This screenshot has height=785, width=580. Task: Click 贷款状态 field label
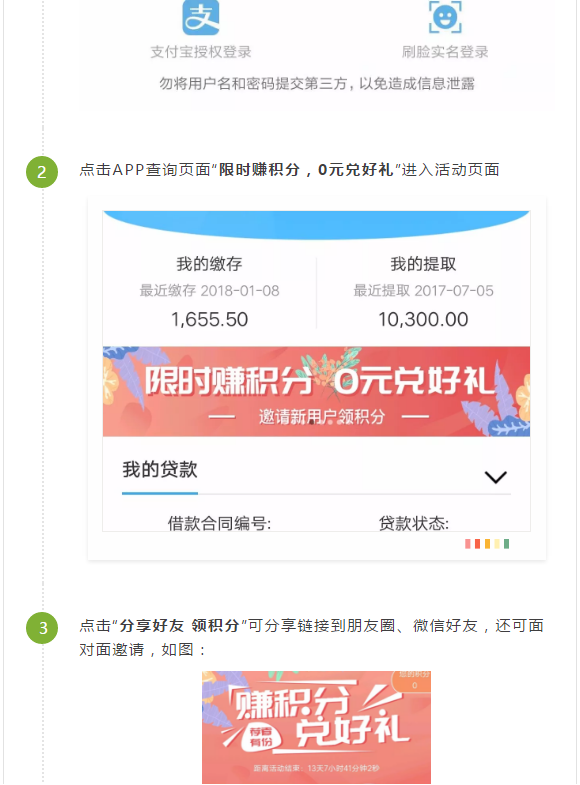coord(414,524)
